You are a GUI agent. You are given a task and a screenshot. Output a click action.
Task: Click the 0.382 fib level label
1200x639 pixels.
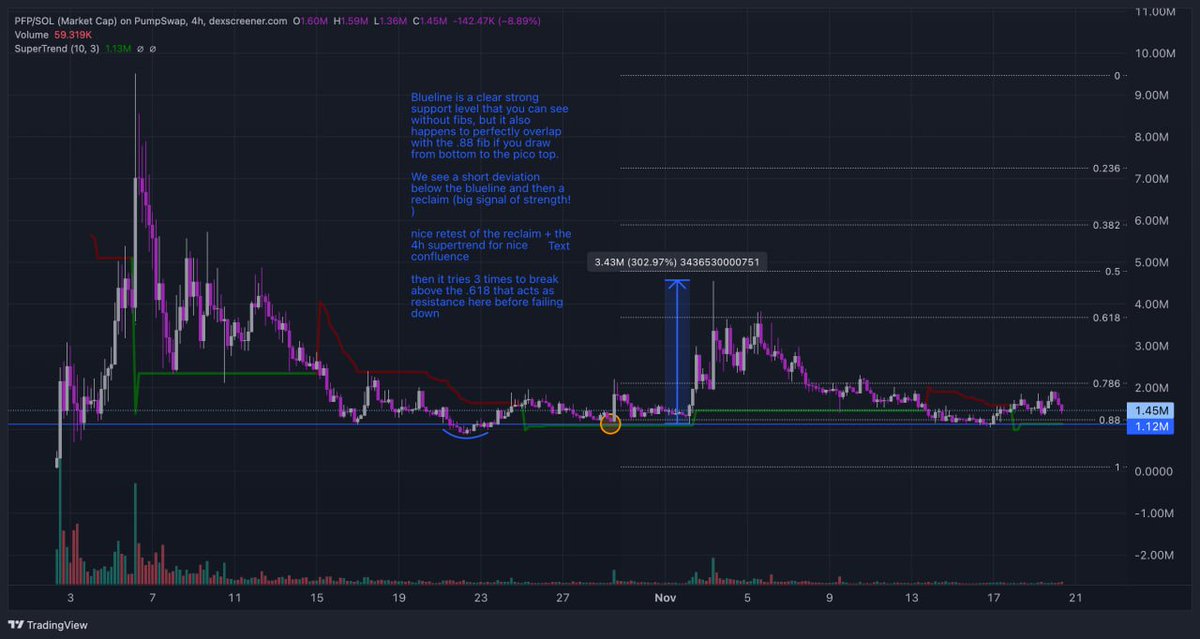[x=1105, y=225]
